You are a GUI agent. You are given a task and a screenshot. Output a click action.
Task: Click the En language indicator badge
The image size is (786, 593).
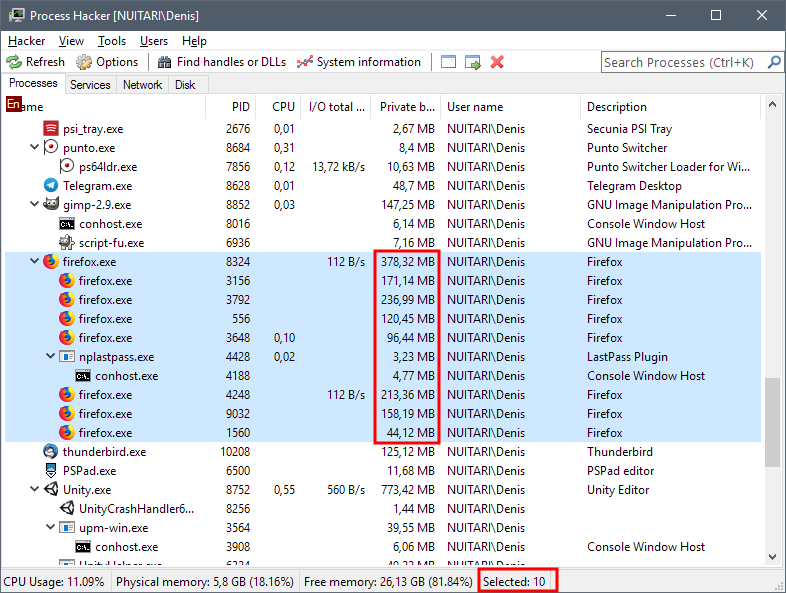(x=14, y=104)
